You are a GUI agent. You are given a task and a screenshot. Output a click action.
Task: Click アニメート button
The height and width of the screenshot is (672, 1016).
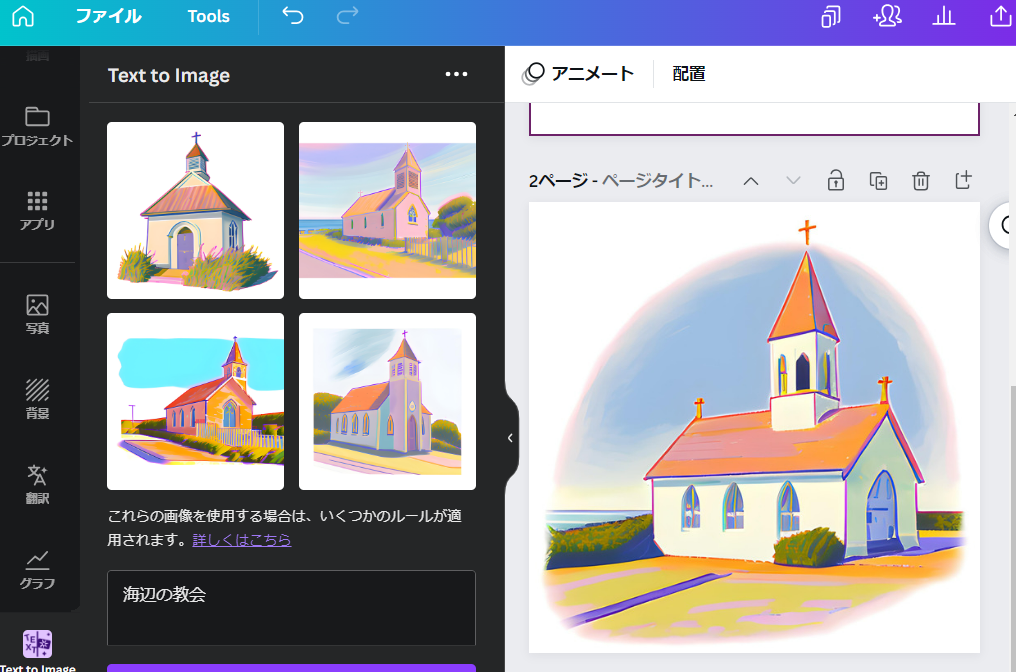[579, 74]
